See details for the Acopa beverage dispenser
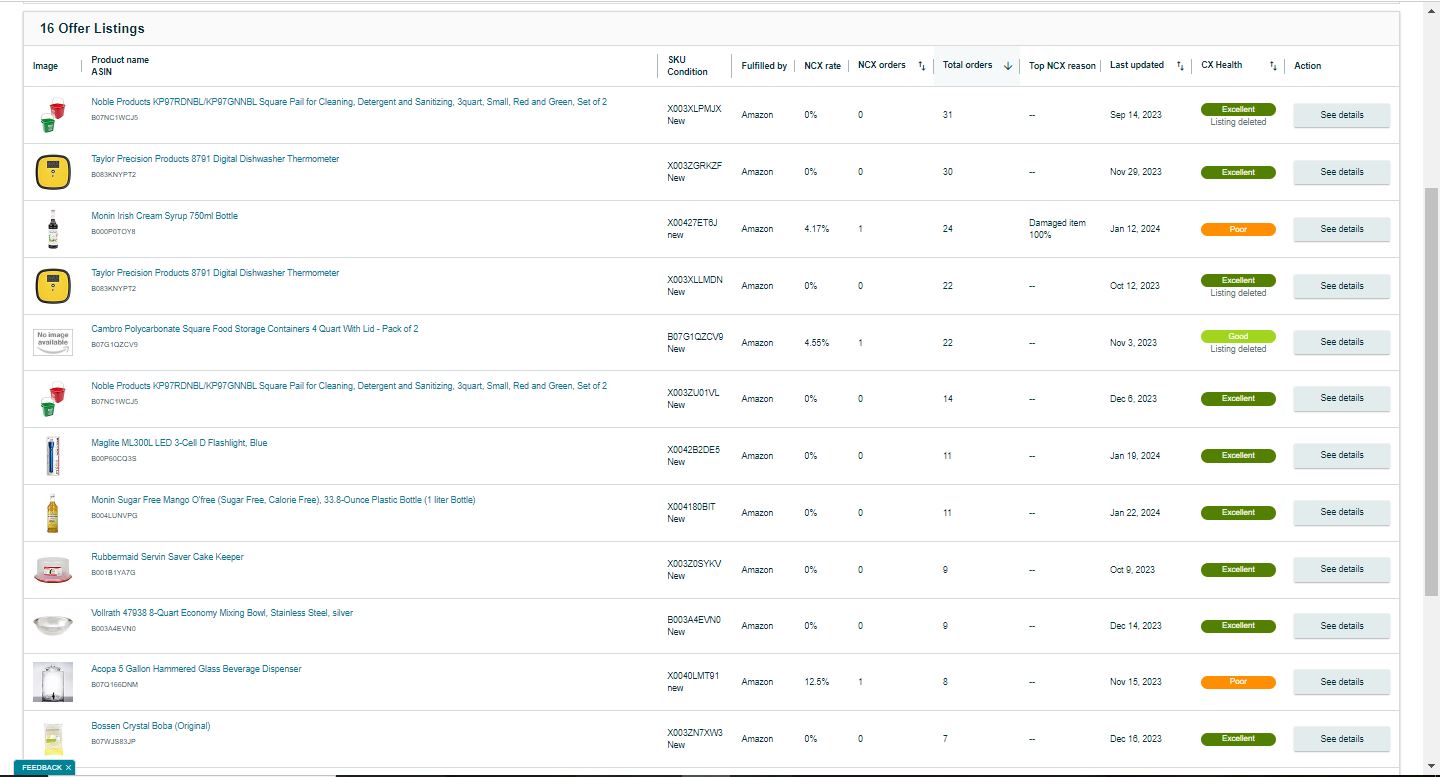Image resolution: width=1440 pixels, height=777 pixels. tap(1341, 682)
